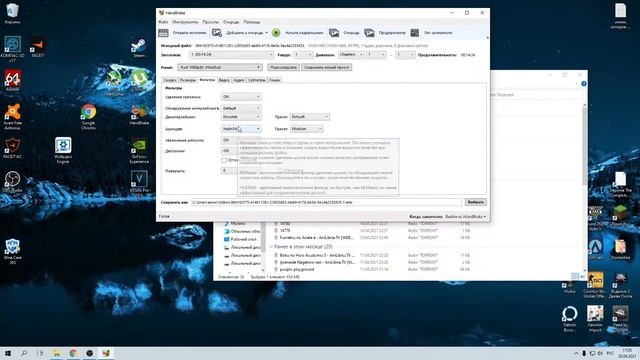The width and height of the screenshot is (640, 360).
Task: Open the Google Chrome desktop shortcut
Action: (88, 117)
